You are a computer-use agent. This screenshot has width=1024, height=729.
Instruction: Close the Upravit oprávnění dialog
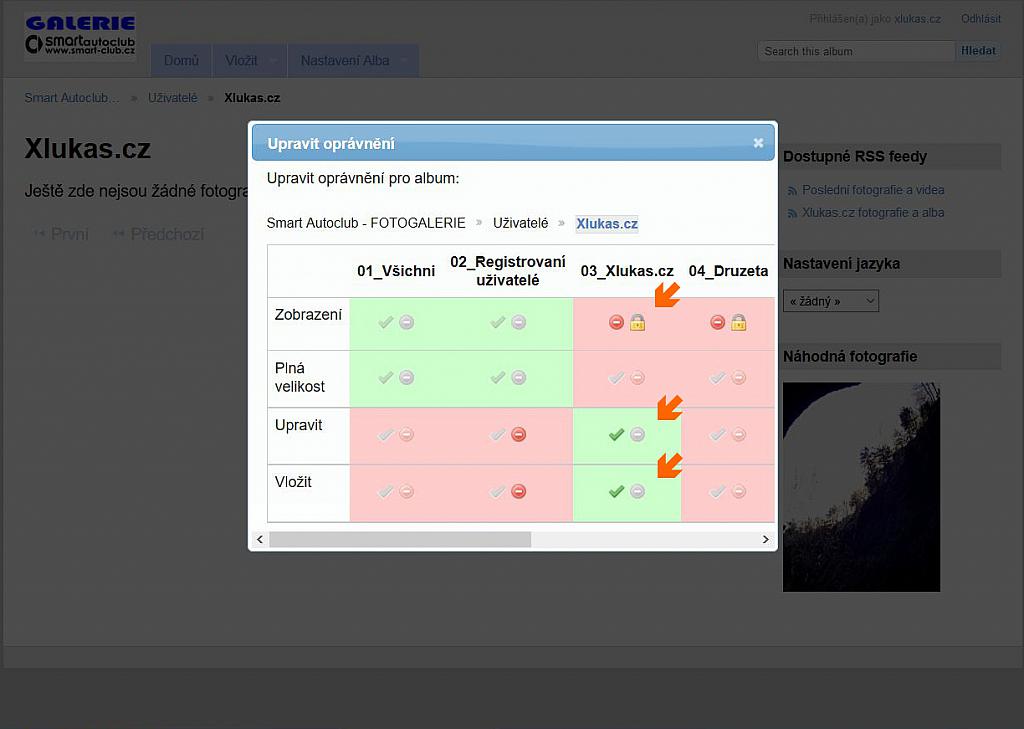point(758,142)
